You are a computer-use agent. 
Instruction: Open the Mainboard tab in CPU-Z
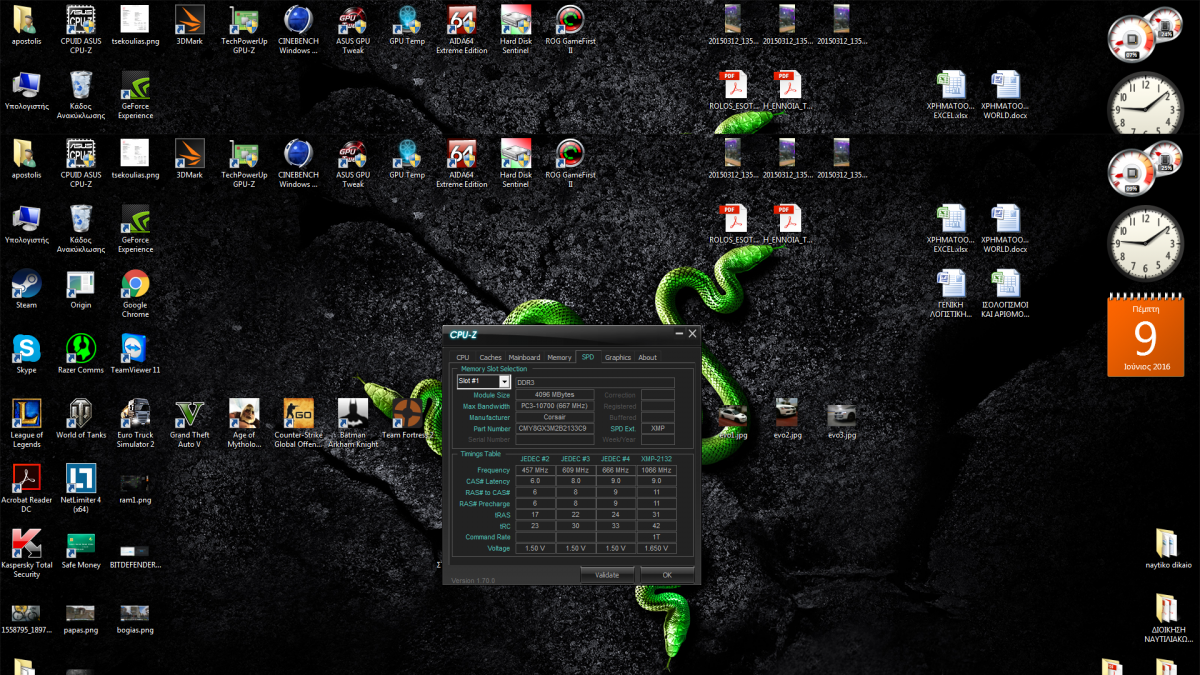[524, 357]
